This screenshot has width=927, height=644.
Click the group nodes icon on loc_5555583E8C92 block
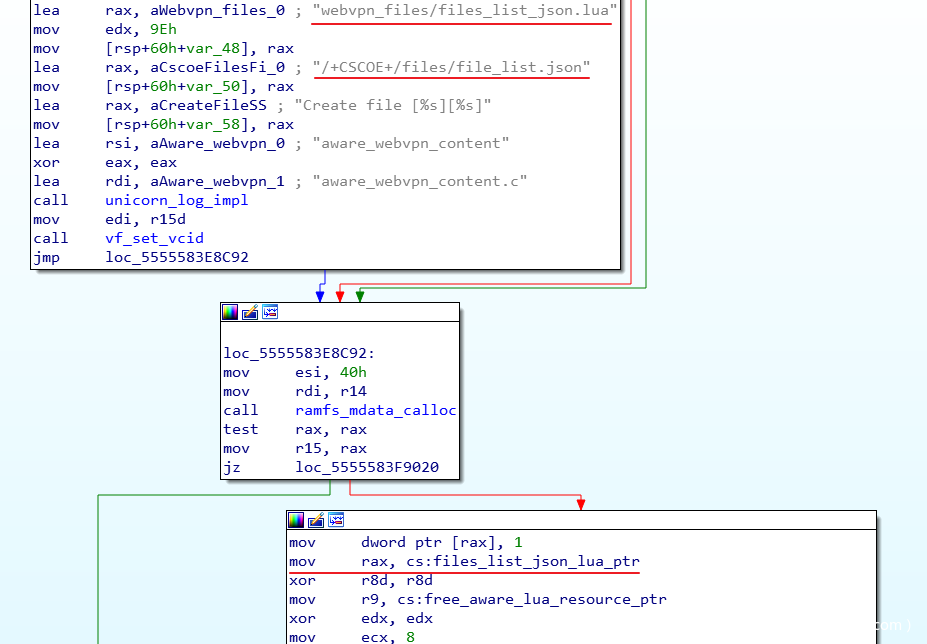pos(269,313)
